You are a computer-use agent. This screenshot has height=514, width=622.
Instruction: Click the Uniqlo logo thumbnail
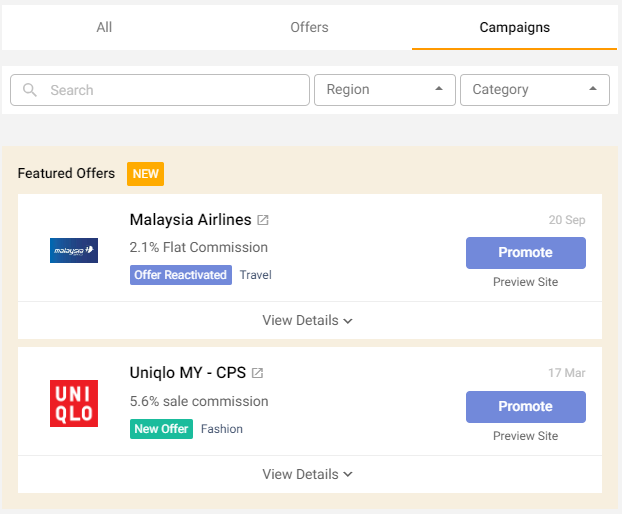tap(74, 403)
